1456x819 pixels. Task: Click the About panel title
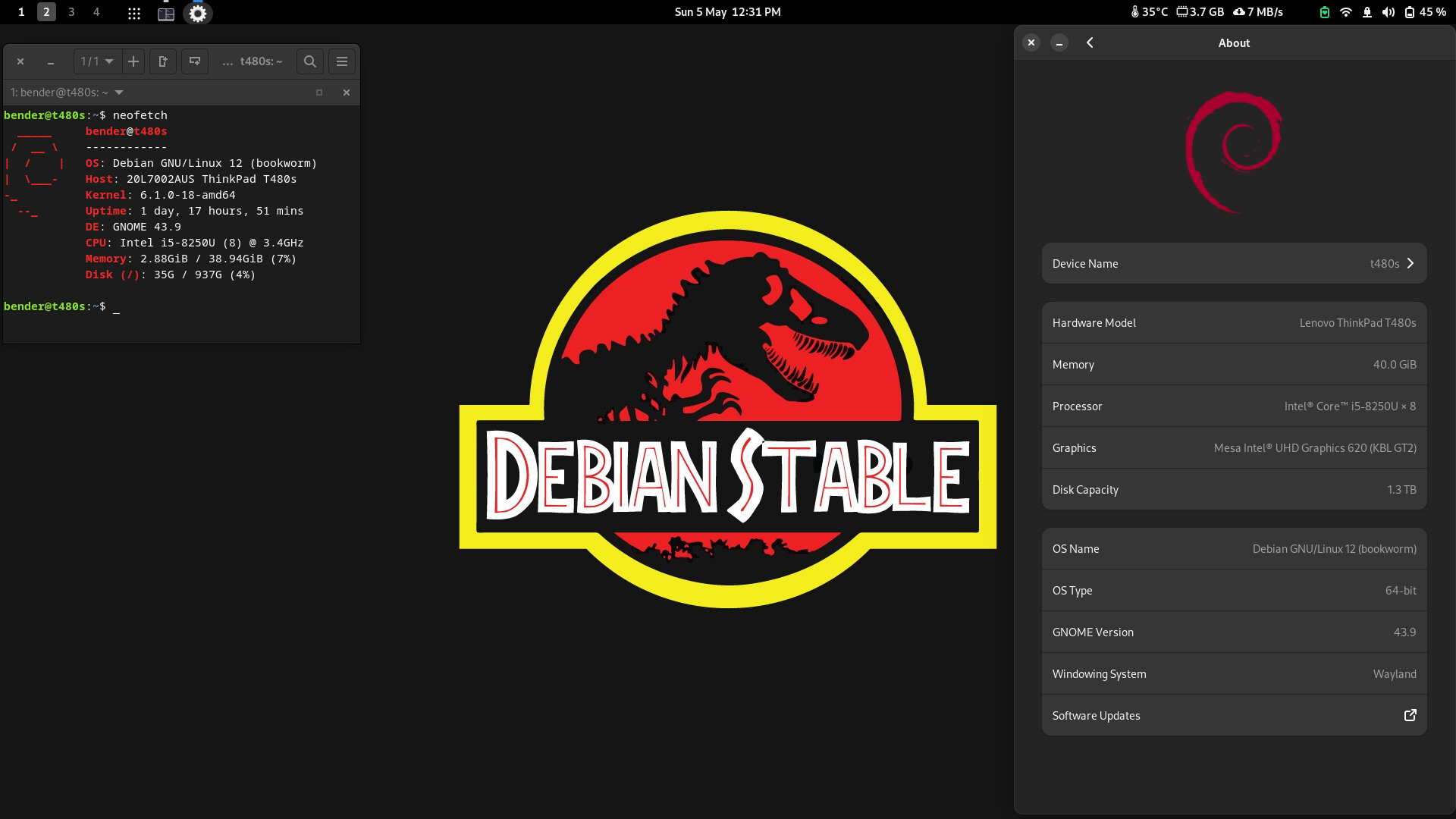(x=1234, y=43)
